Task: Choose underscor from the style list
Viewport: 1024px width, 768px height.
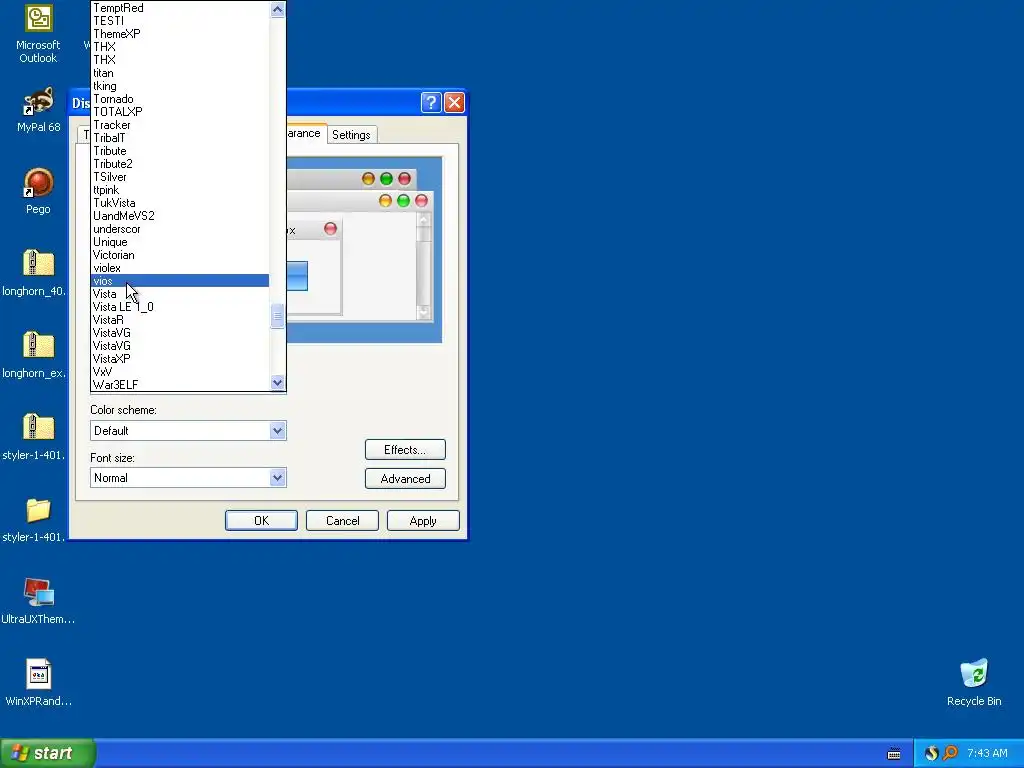Action: point(180,229)
